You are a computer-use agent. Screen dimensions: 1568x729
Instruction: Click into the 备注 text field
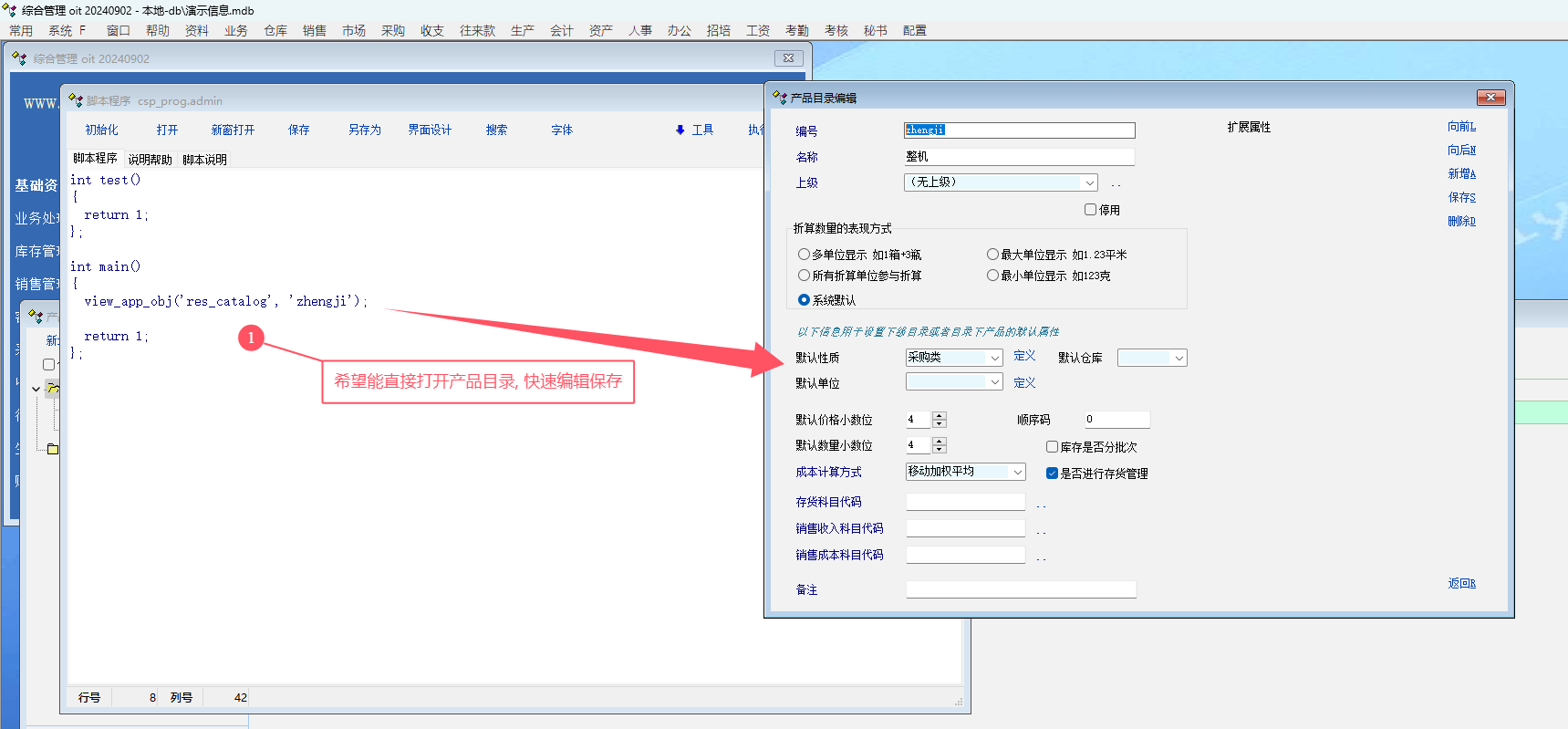tap(1021, 589)
